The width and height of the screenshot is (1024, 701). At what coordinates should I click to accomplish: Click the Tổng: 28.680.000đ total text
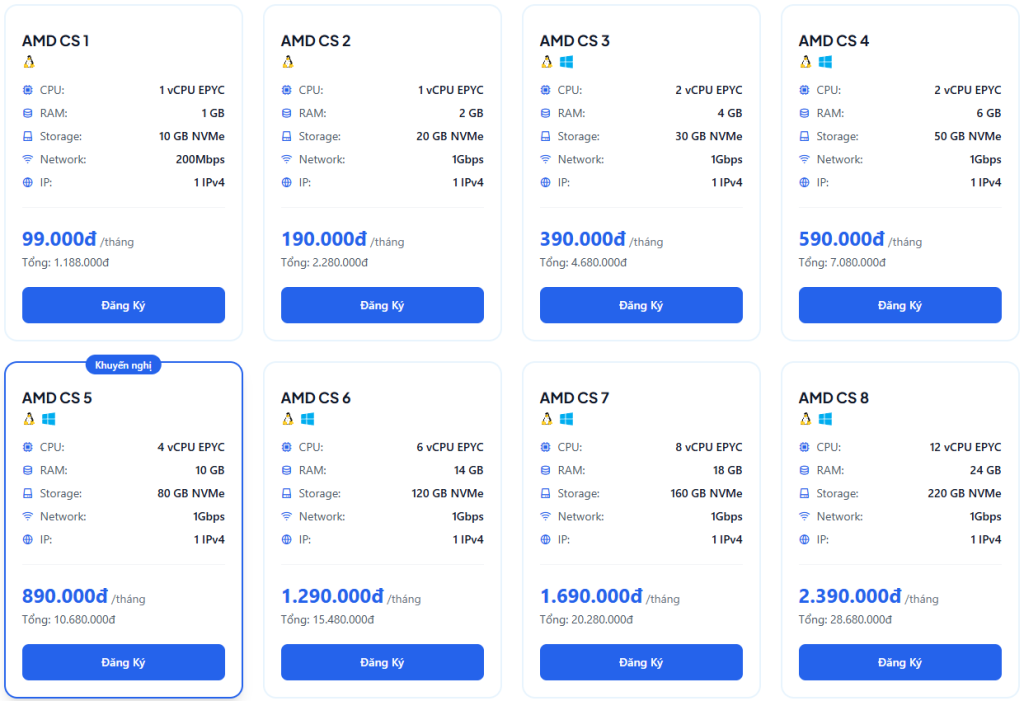click(842, 620)
